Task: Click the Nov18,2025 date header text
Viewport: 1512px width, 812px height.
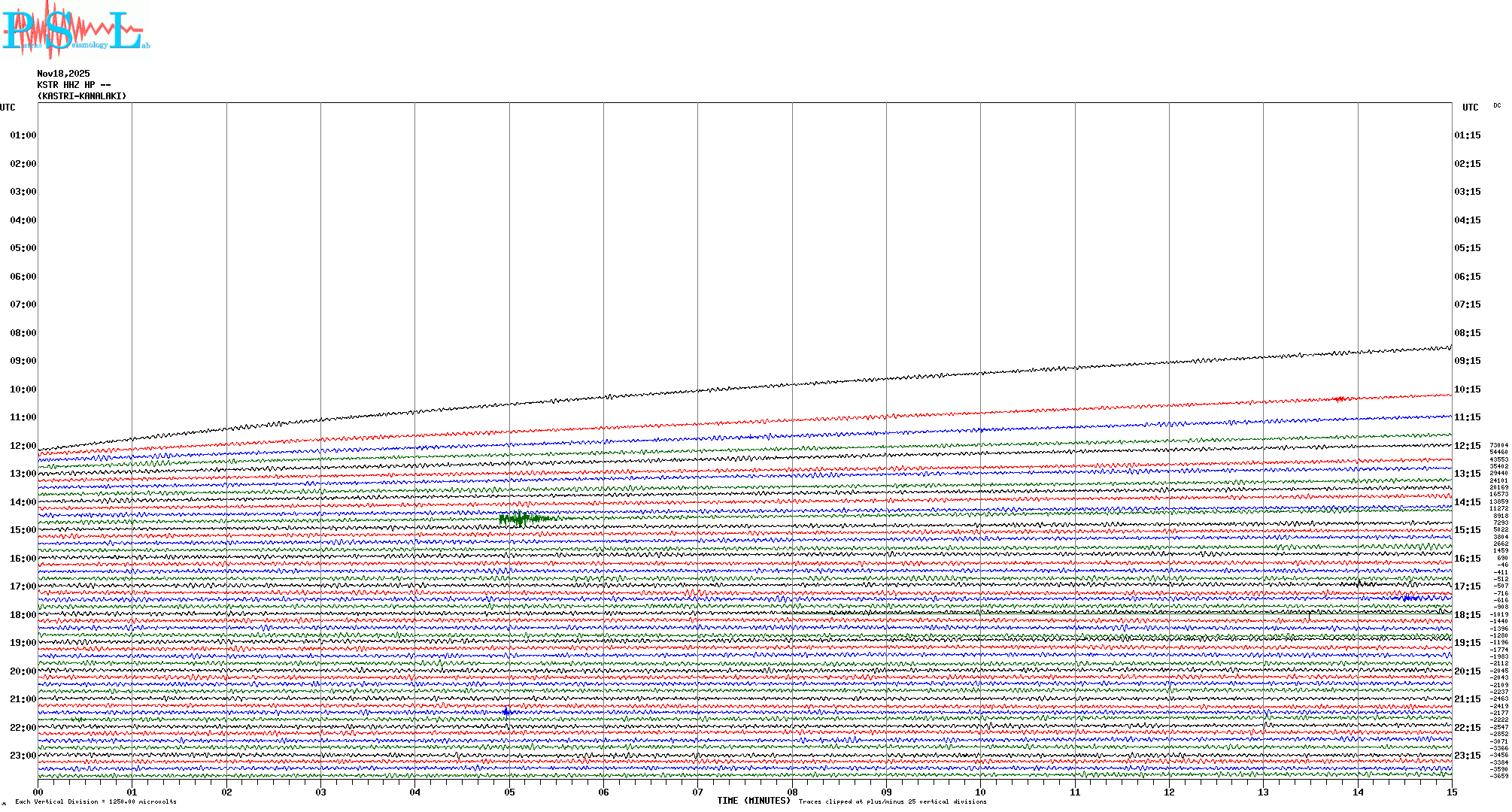Action: pos(63,74)
